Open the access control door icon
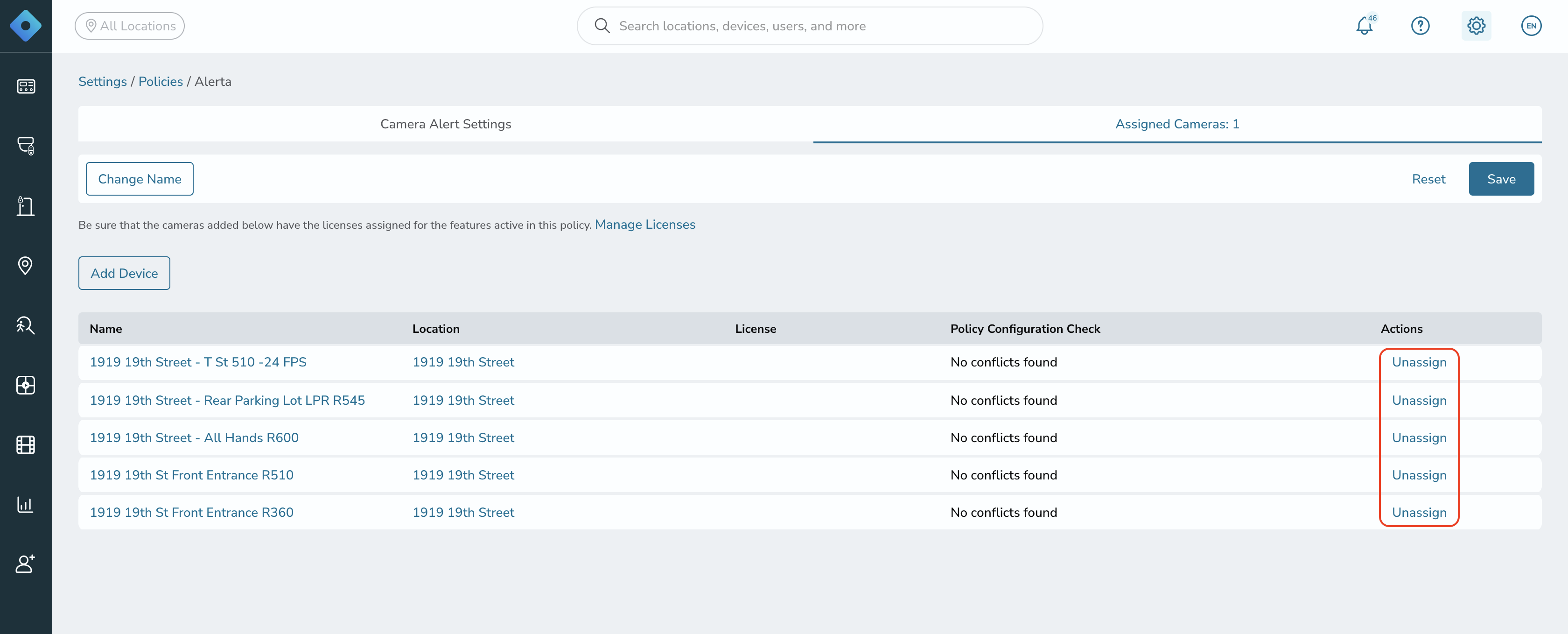 (26, 206)
